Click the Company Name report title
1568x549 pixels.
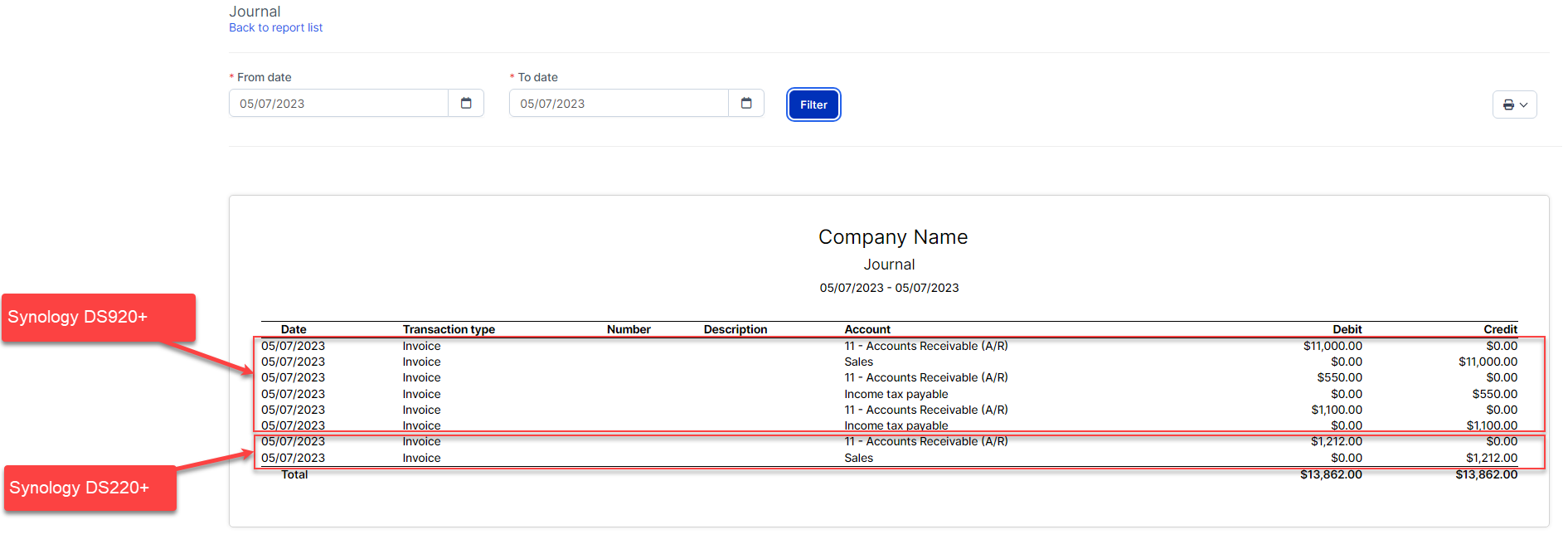(892, 237)
